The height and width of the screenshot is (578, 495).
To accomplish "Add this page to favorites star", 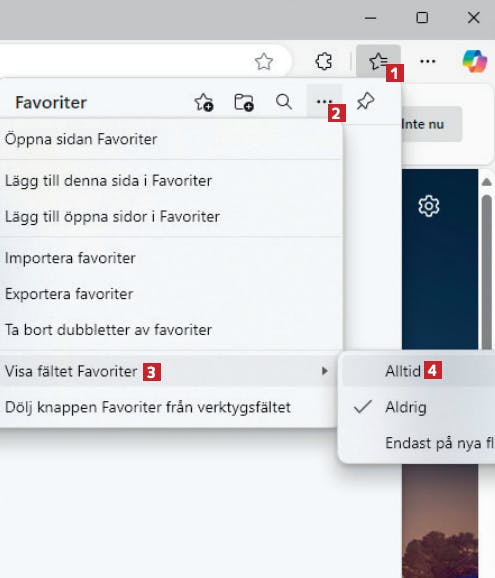I will 264,62.
